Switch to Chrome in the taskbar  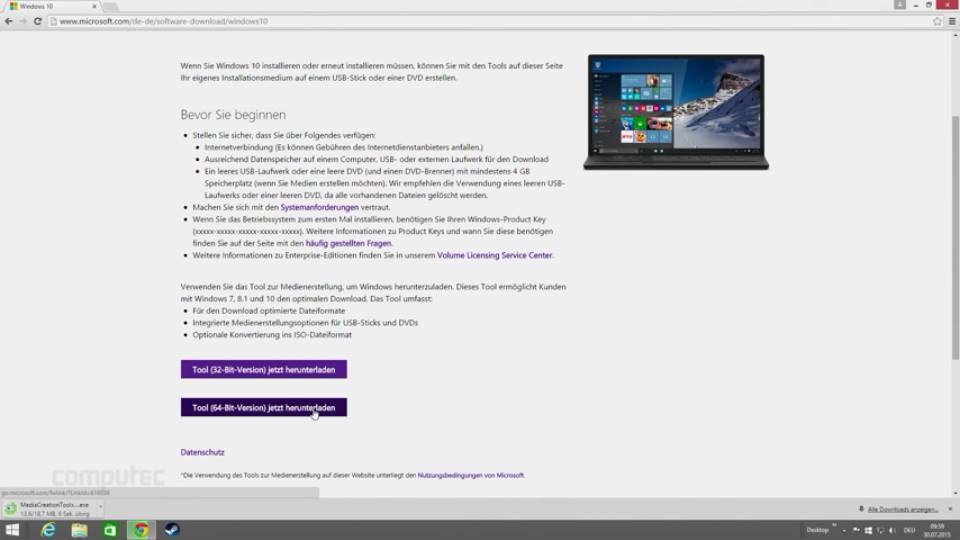141,530
